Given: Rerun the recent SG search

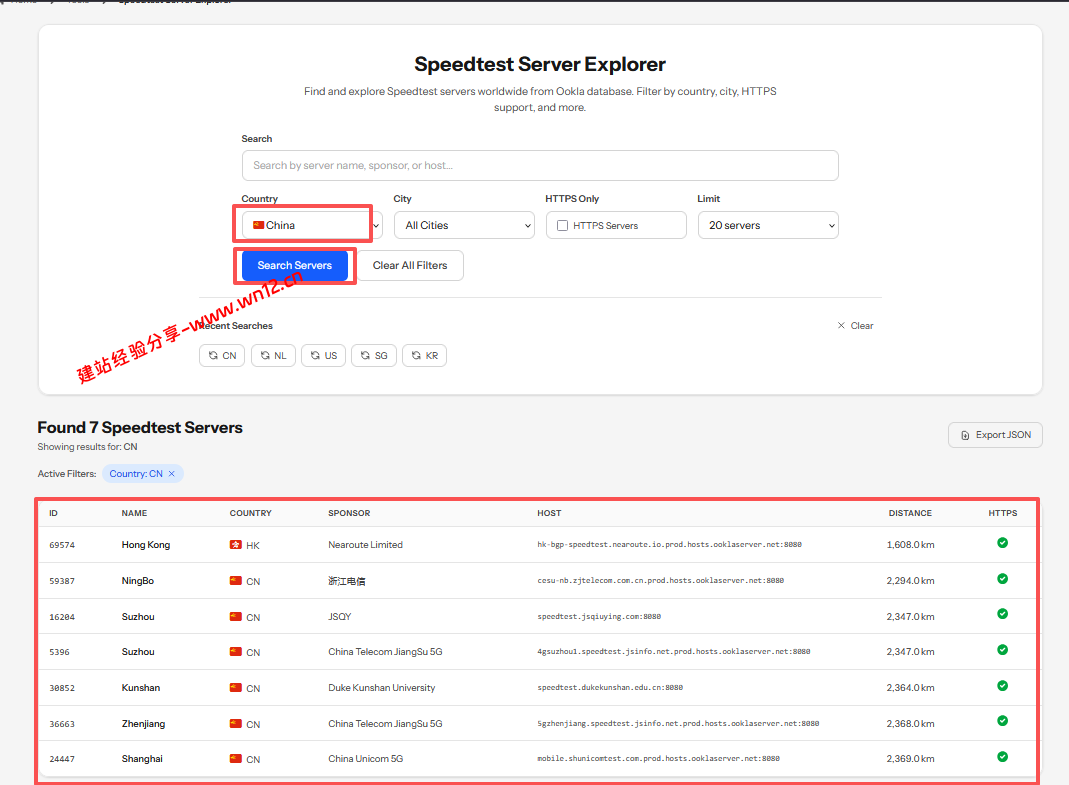Looking at the screenshot, I should click(374, 355).
